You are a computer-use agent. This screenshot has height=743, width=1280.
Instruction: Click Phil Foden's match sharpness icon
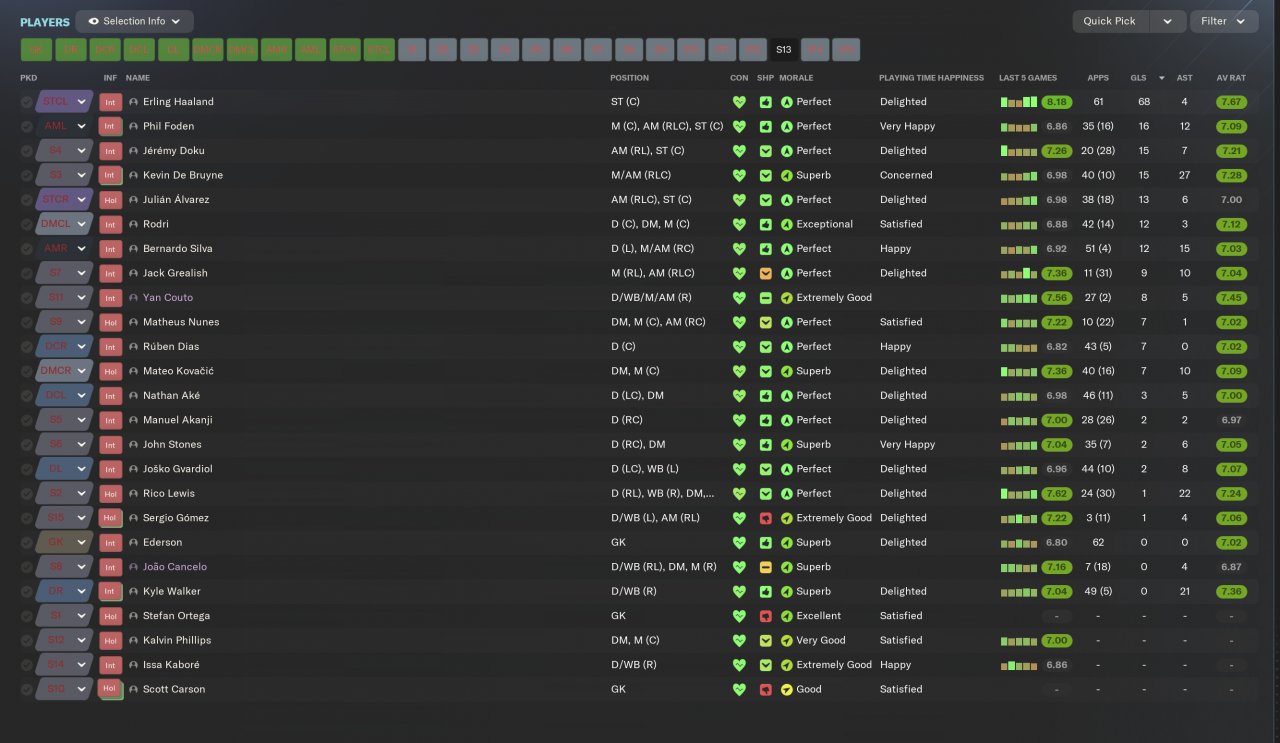(x=765, y=127)
